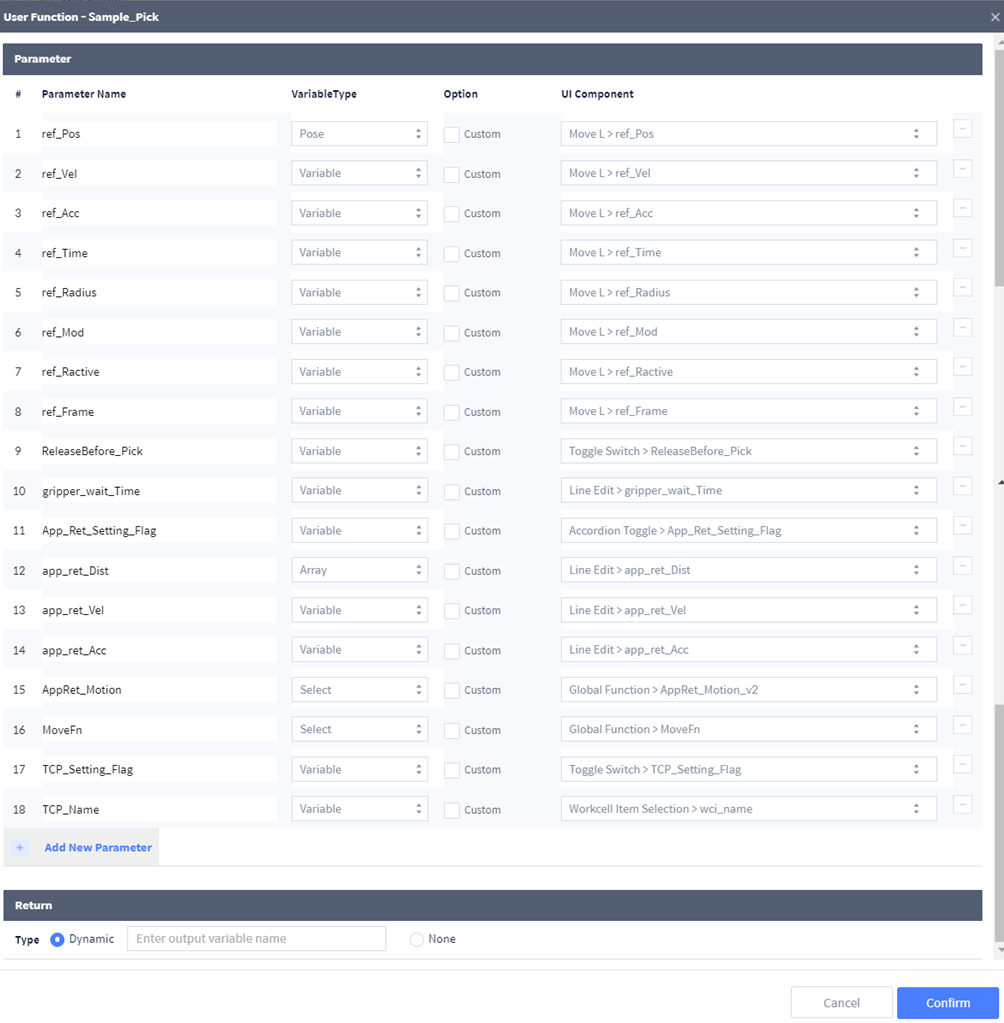This screenshot has width=1004, height=1023.
Task: Delete the app_ret_Dist parameter row
Action: (962, 566)
